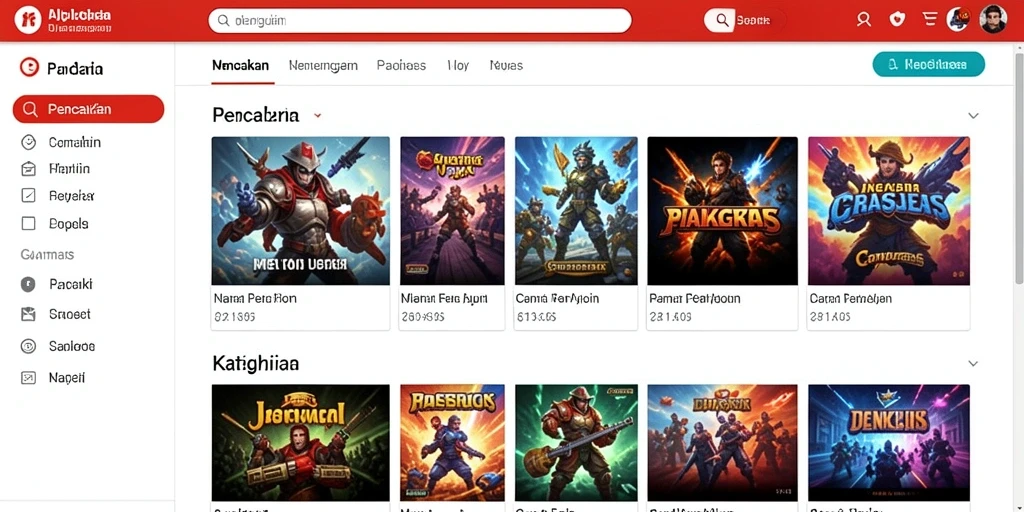Open the PIAKGRAS game thumbnail
The image size is (1024, 512).
pyautogui.click(x=722, y=210)
